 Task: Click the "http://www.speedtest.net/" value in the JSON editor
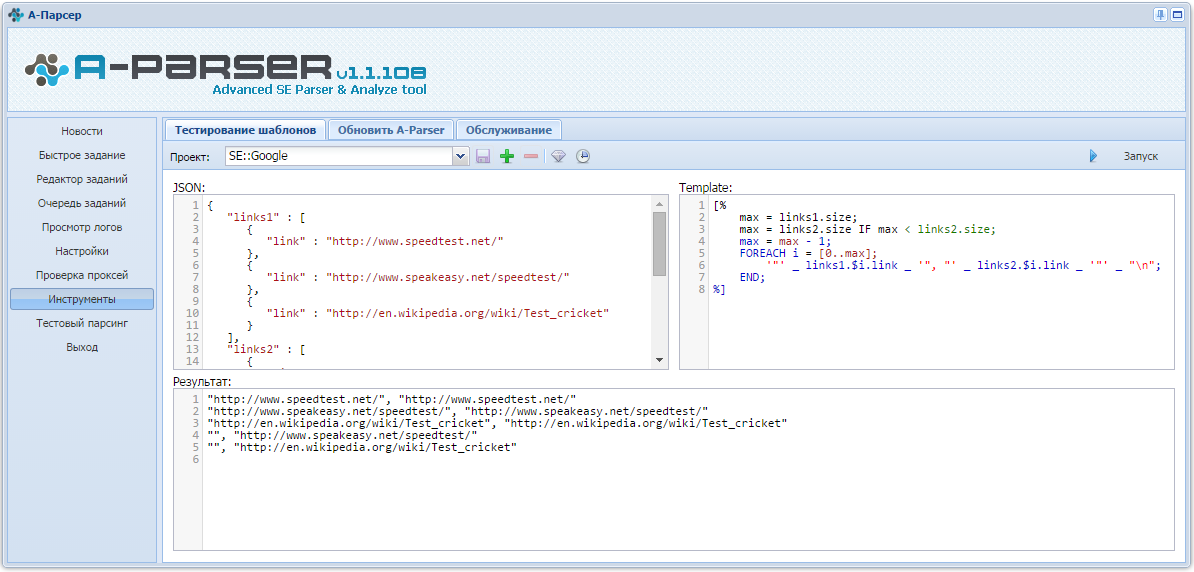[415, 241]
